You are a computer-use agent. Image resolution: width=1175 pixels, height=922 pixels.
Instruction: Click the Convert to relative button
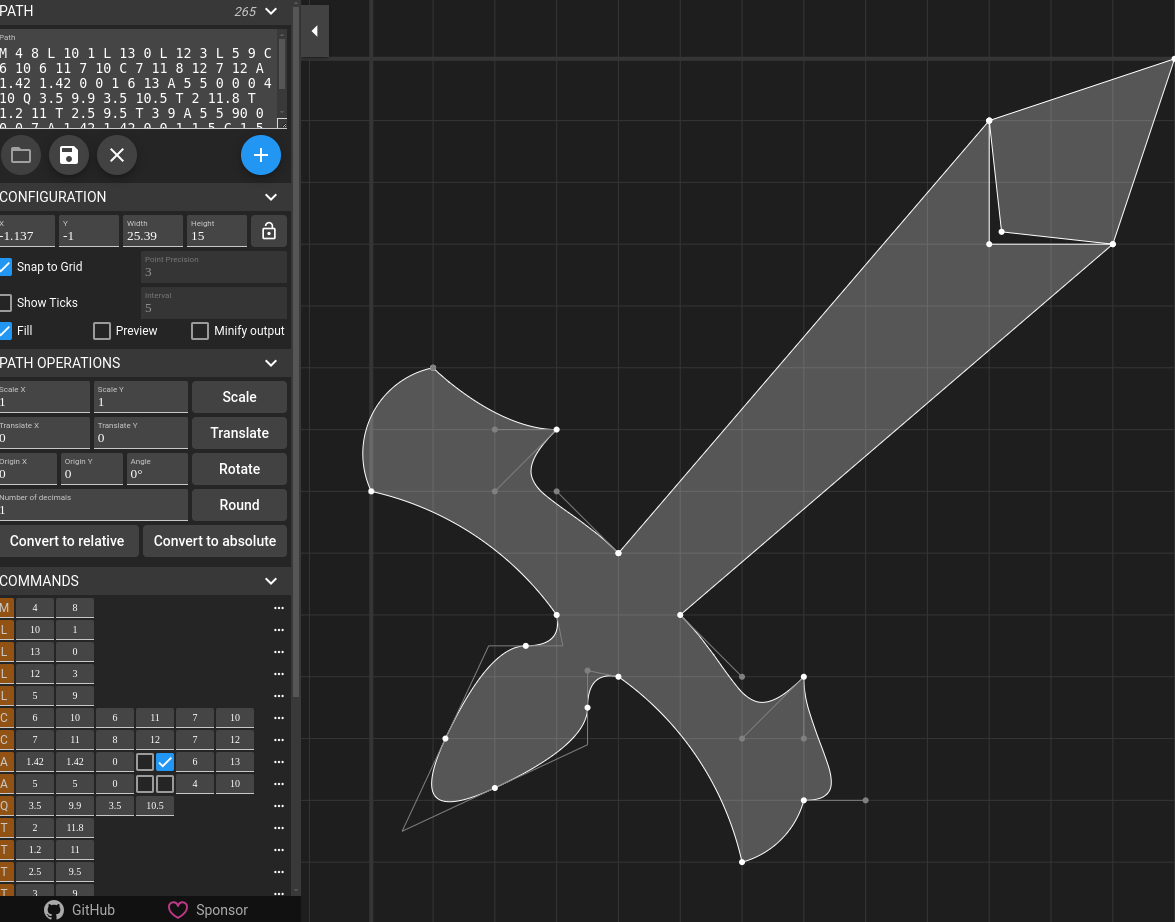67,541
